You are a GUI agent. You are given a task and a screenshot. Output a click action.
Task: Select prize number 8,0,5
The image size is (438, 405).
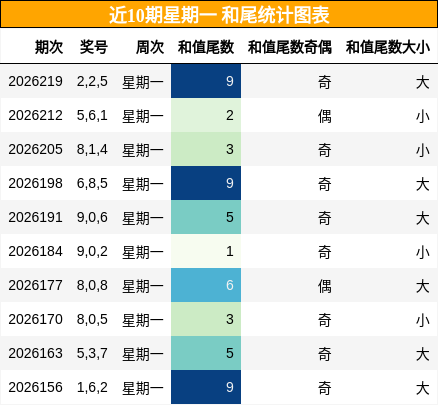92,319
